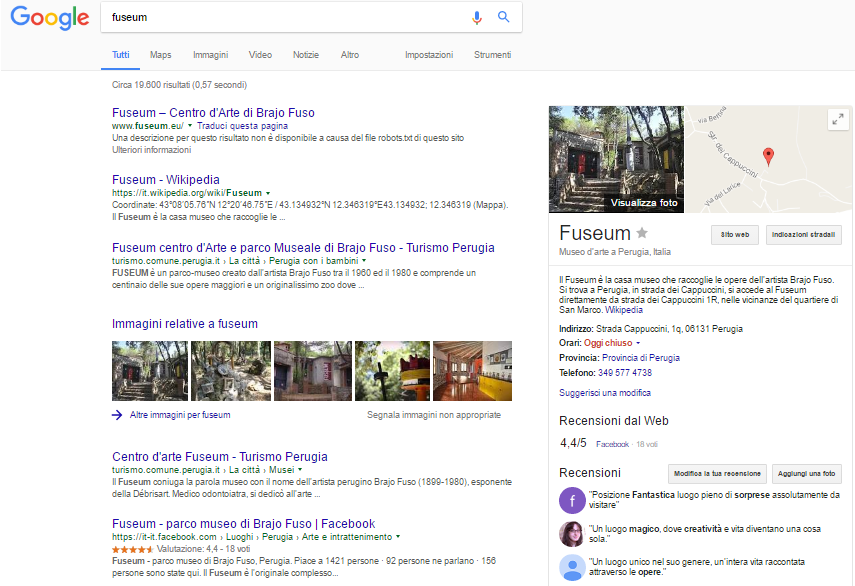Image resolution: width=855 pixels, height=586 pixels.
Task: Switch to the Maps tab
Action: (160, 55)
